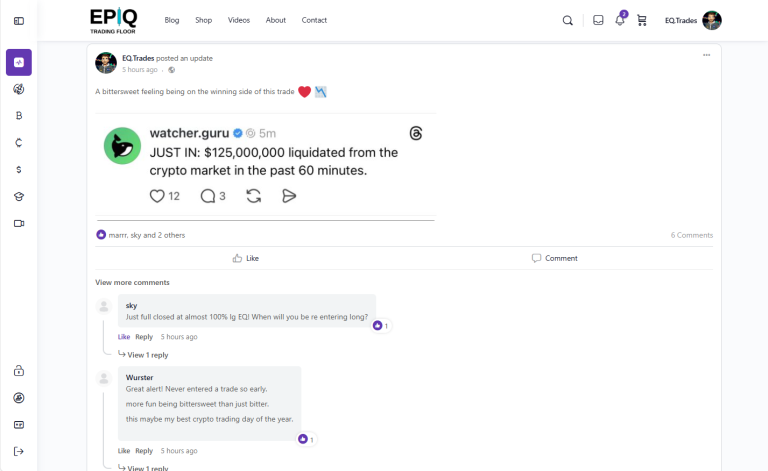Viewport: 768px width, 471px height.
Task: Check the notifications bell
Action: click(x=620, y=20)
